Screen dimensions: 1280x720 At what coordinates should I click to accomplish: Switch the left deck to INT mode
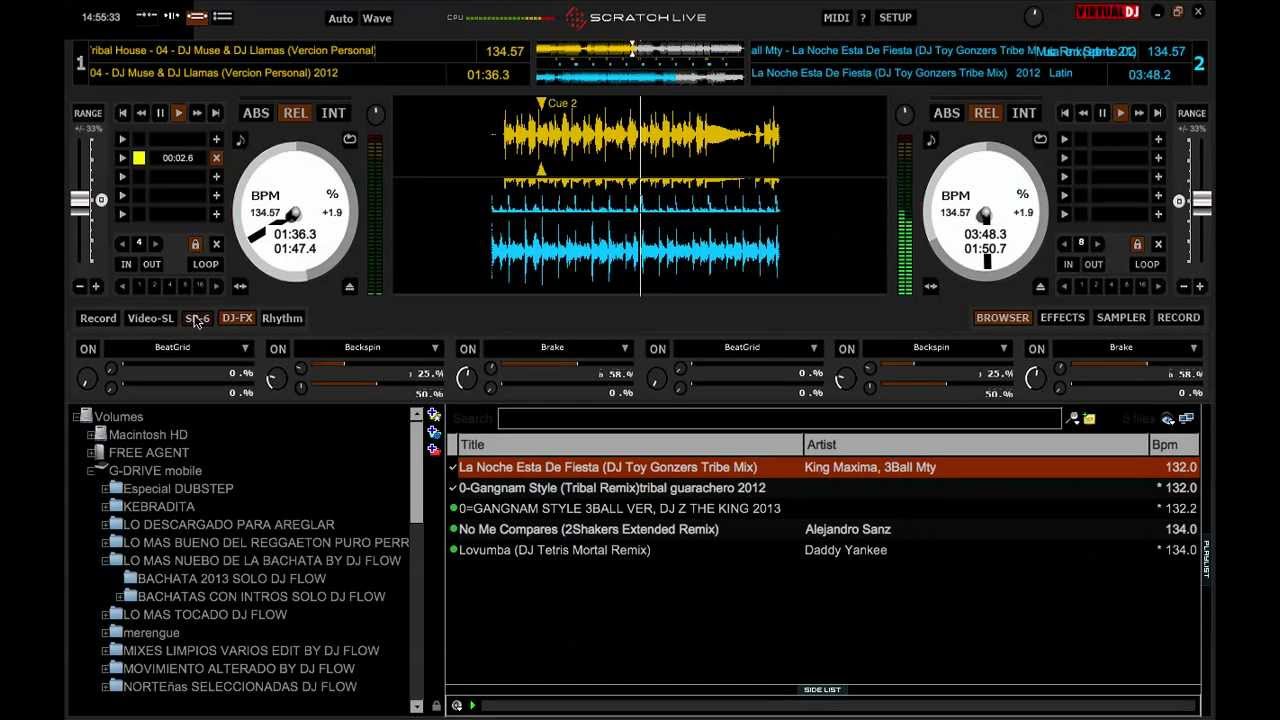(x=333, y=113)
